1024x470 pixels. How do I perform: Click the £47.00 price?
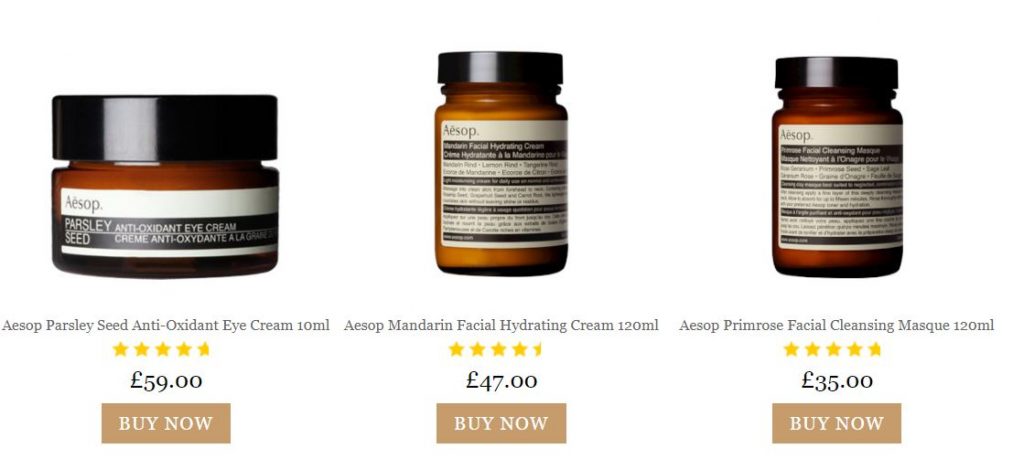502,381
